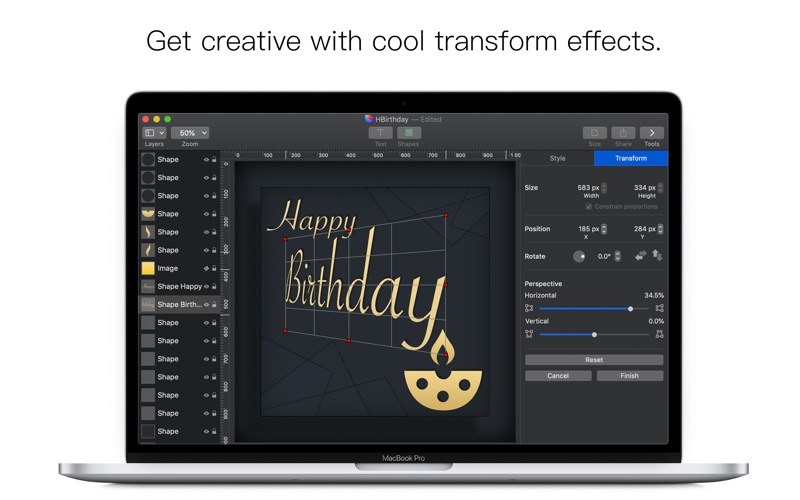
Task: Click the HBirthday document title
Action: 392,119
